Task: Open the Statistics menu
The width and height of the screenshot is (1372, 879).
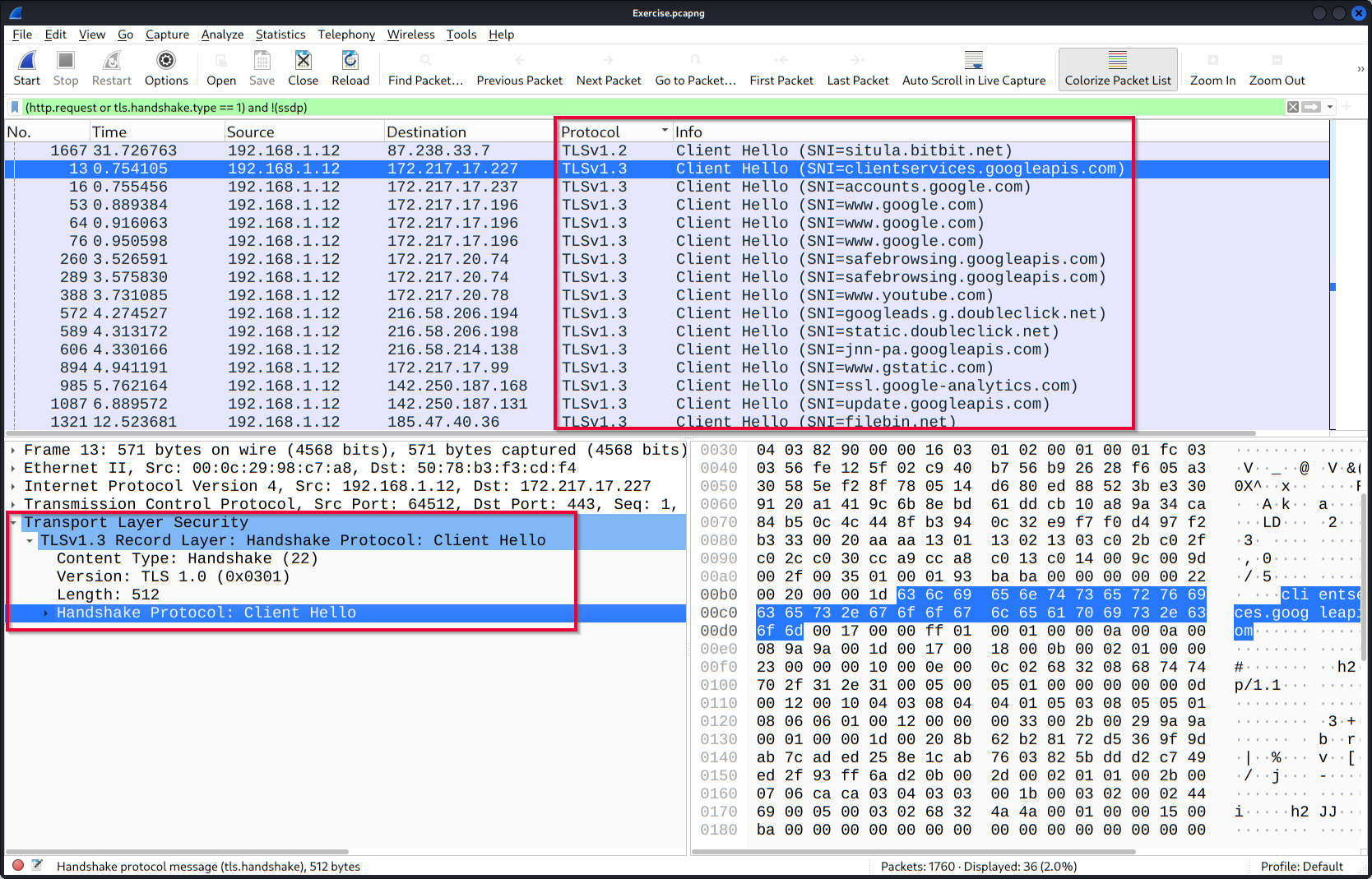Action: [x=280, y=35]
